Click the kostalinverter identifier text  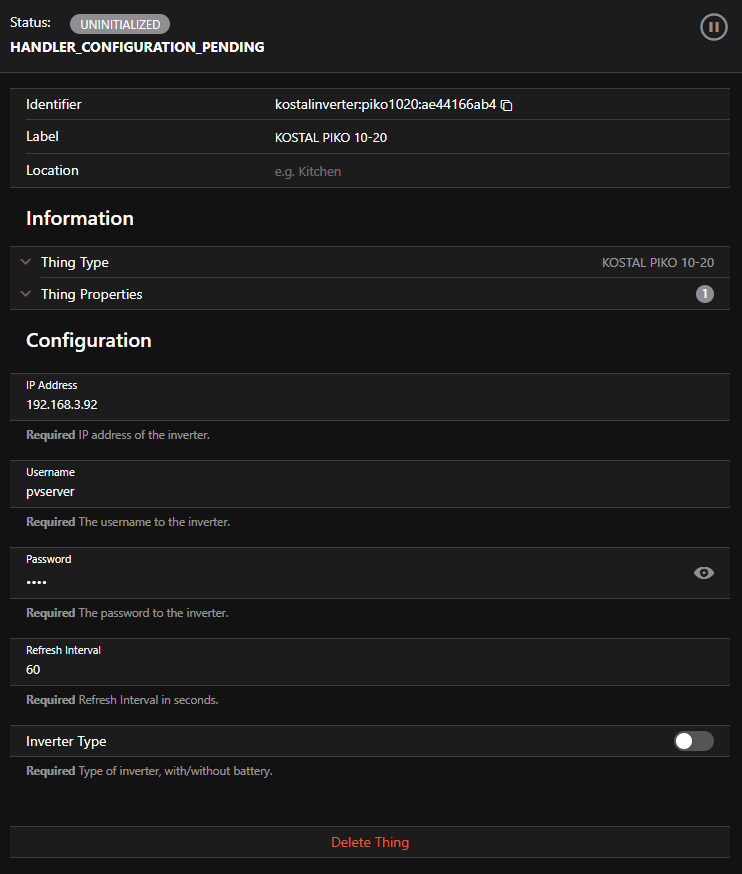point(385,104)
